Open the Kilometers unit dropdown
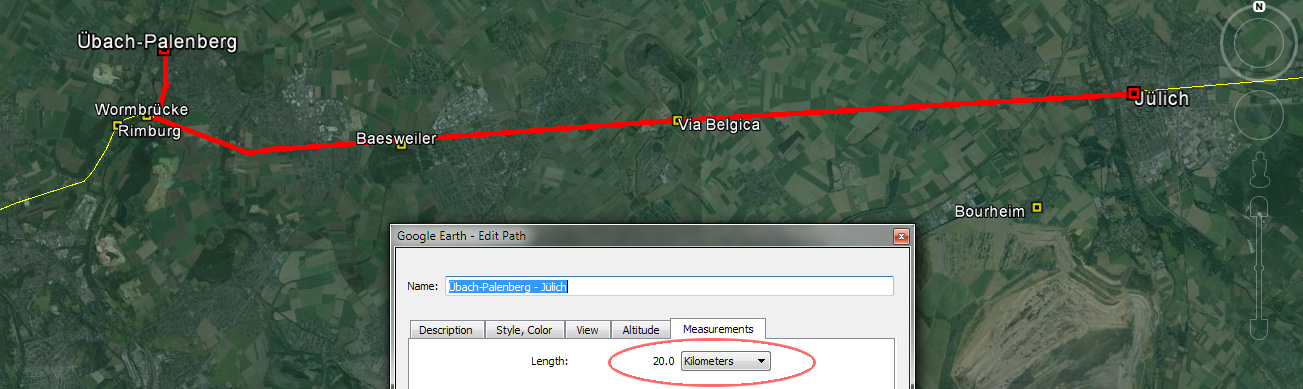The height and width of the screenshot is (389, 1303). [x=725, y=361]
